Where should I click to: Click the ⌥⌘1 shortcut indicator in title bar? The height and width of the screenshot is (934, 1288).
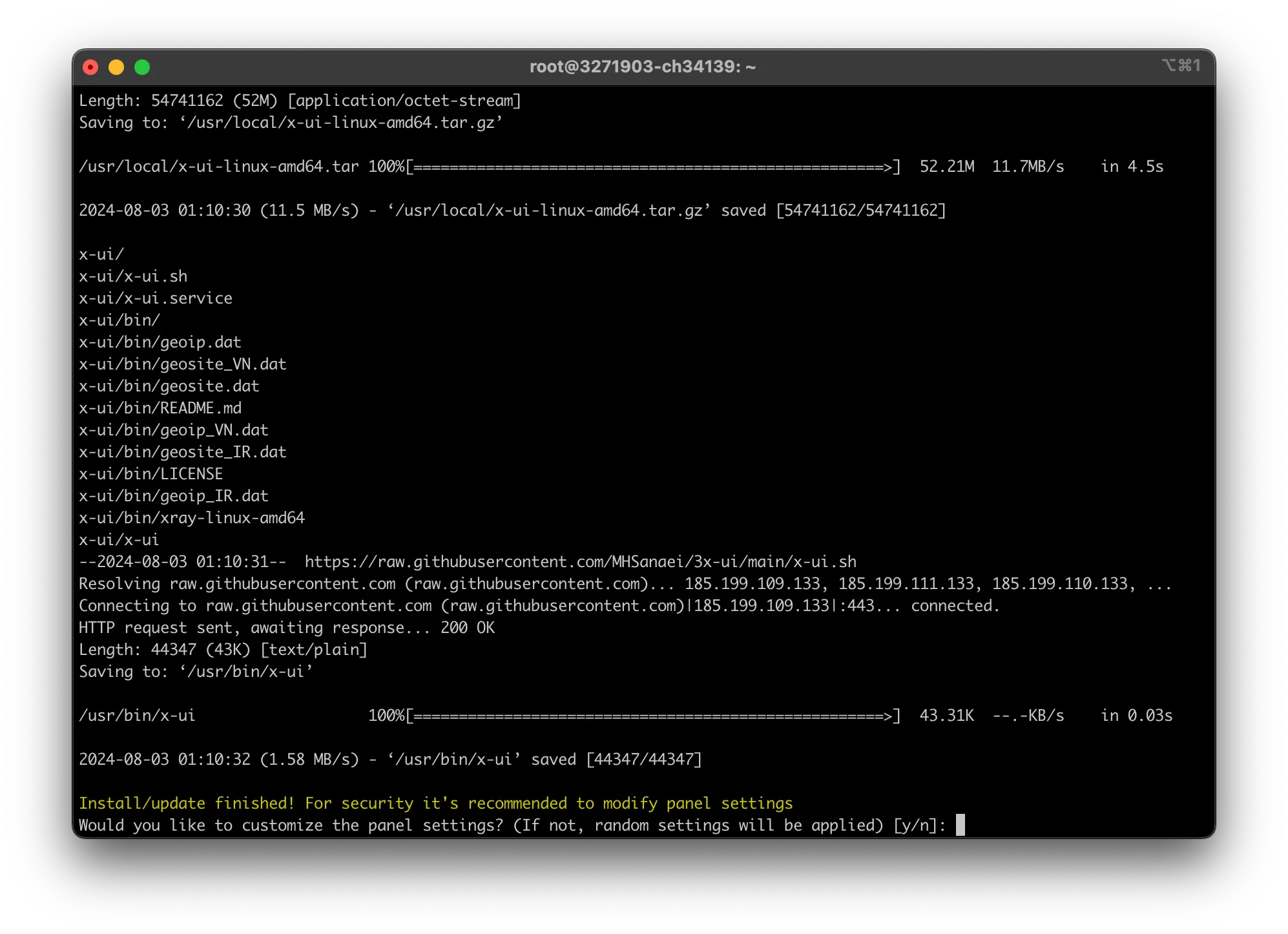[x=1181, y=65]
